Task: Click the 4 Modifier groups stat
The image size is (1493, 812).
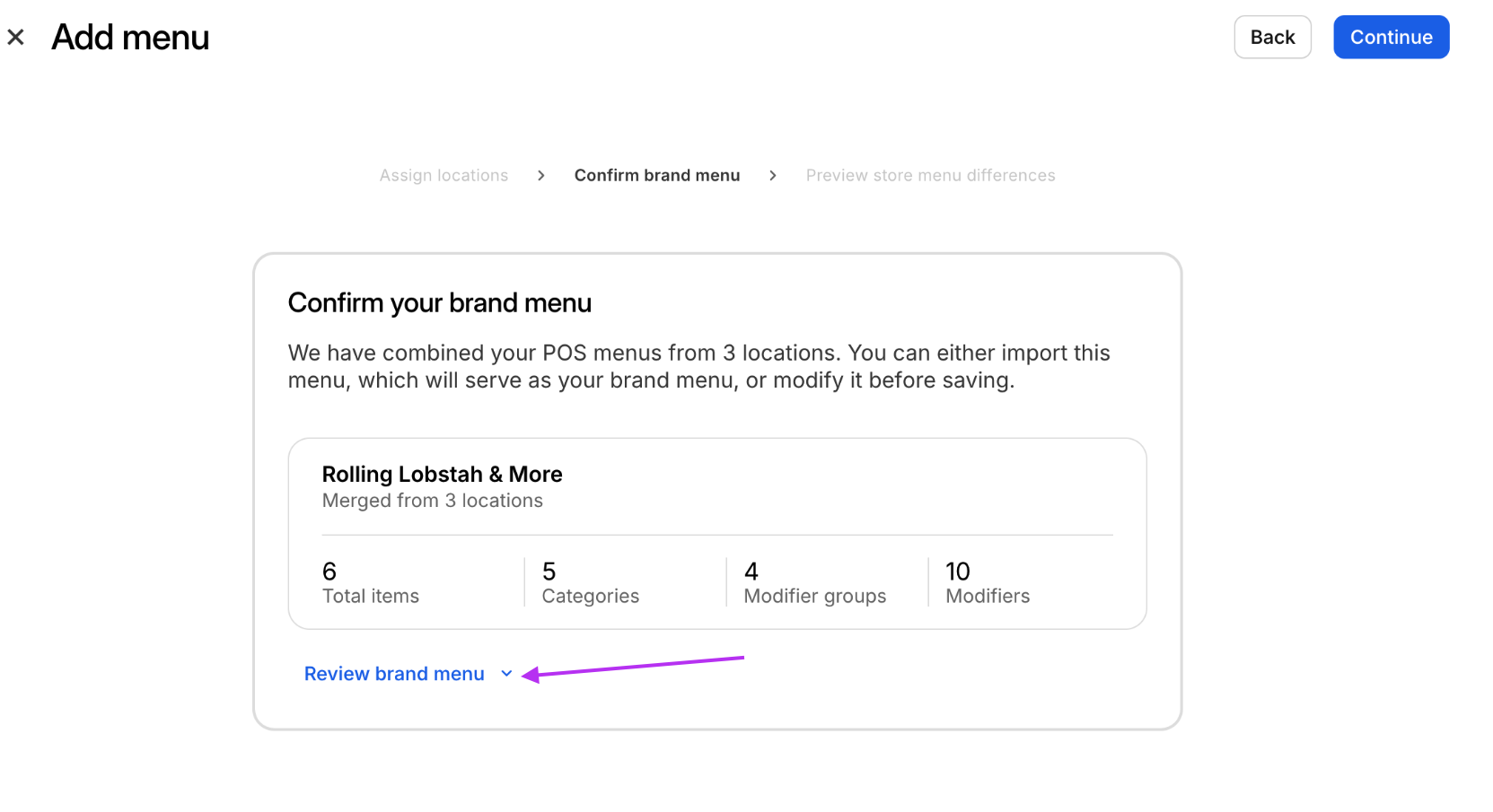Action: click(814, 583)
